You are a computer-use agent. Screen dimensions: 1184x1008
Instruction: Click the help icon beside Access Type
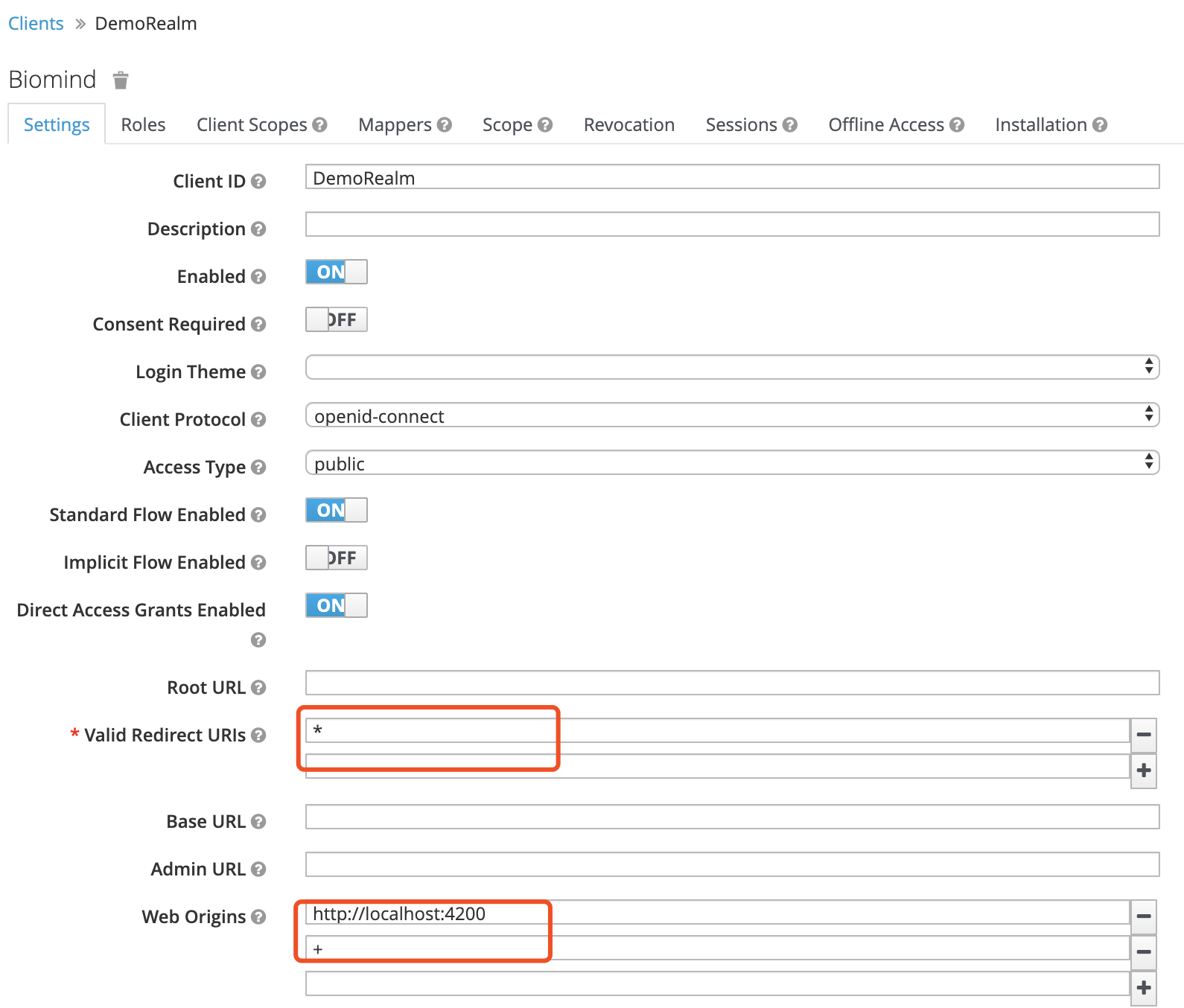258,468
